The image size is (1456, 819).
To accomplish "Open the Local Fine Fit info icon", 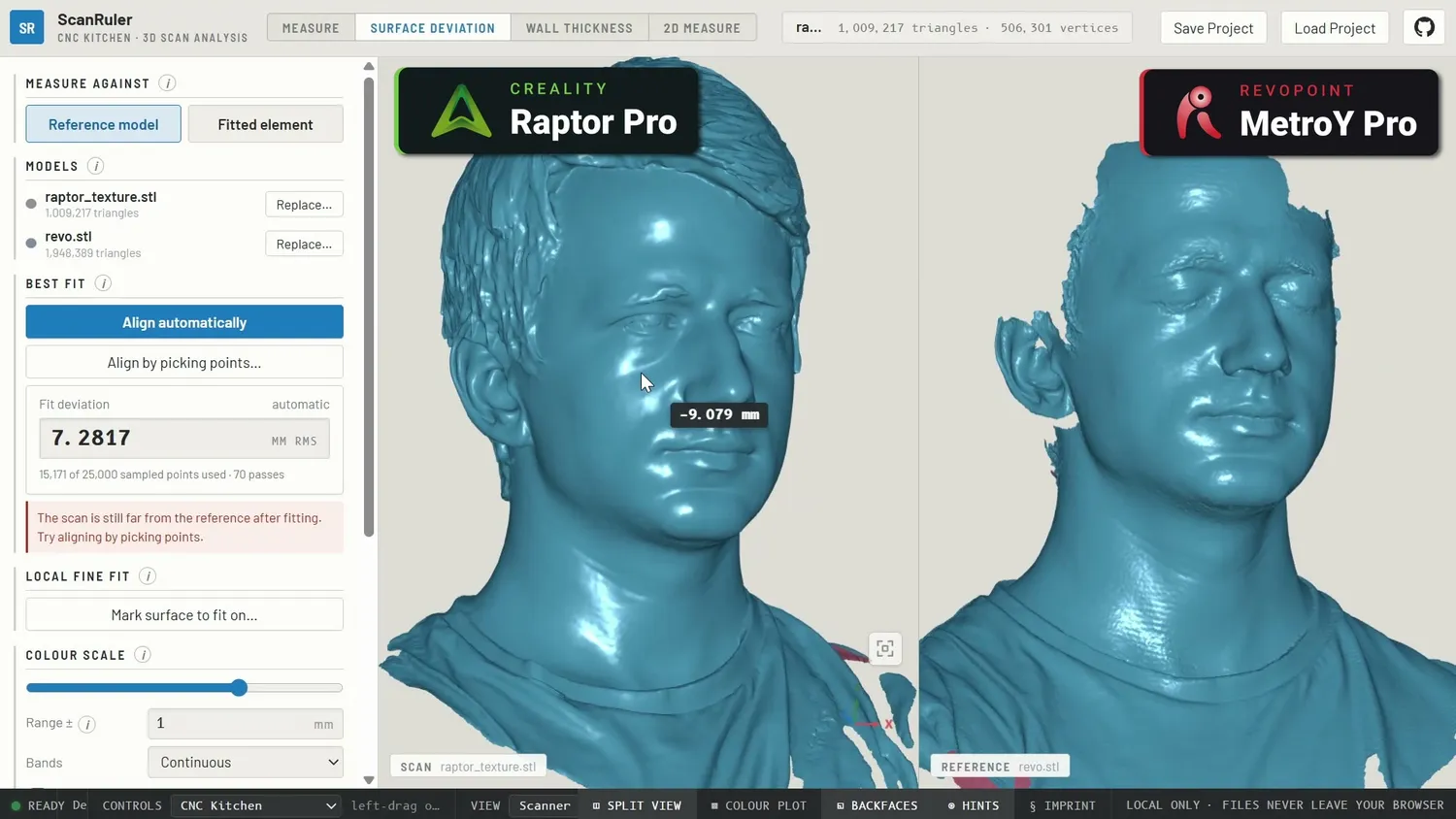I will tap(148, 576).
